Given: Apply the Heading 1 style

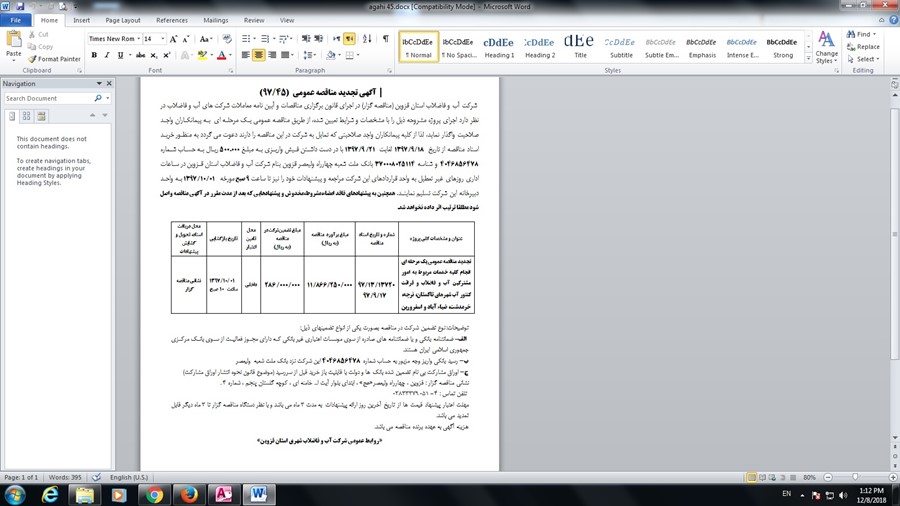Looking at the screenshot, I should coord(499,46).
